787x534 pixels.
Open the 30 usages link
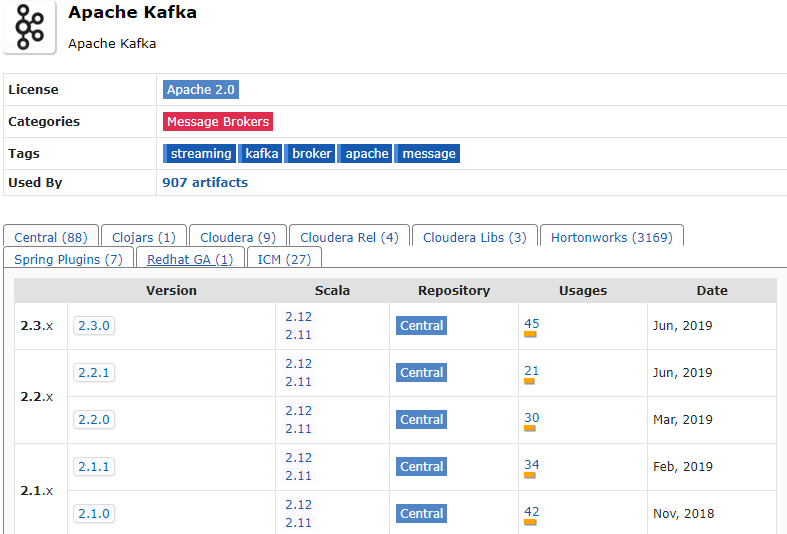[532, 418]
